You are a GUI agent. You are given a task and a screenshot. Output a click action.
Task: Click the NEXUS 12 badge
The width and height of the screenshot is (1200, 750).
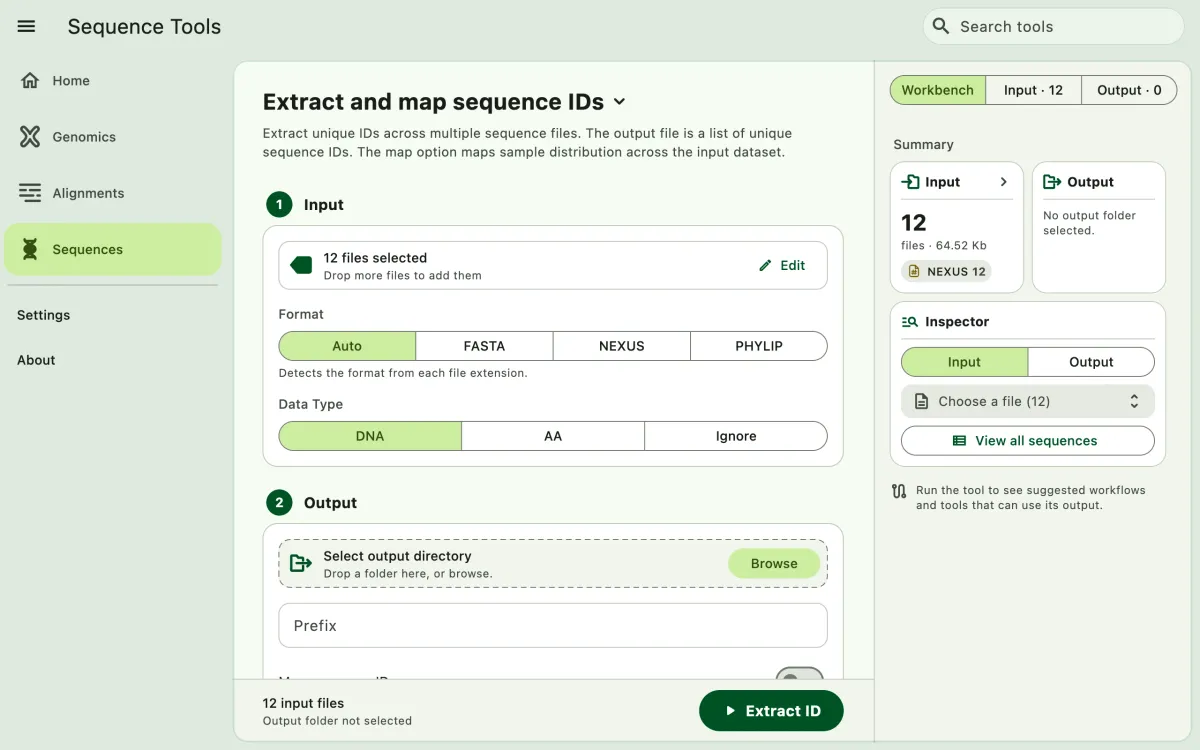946,271
